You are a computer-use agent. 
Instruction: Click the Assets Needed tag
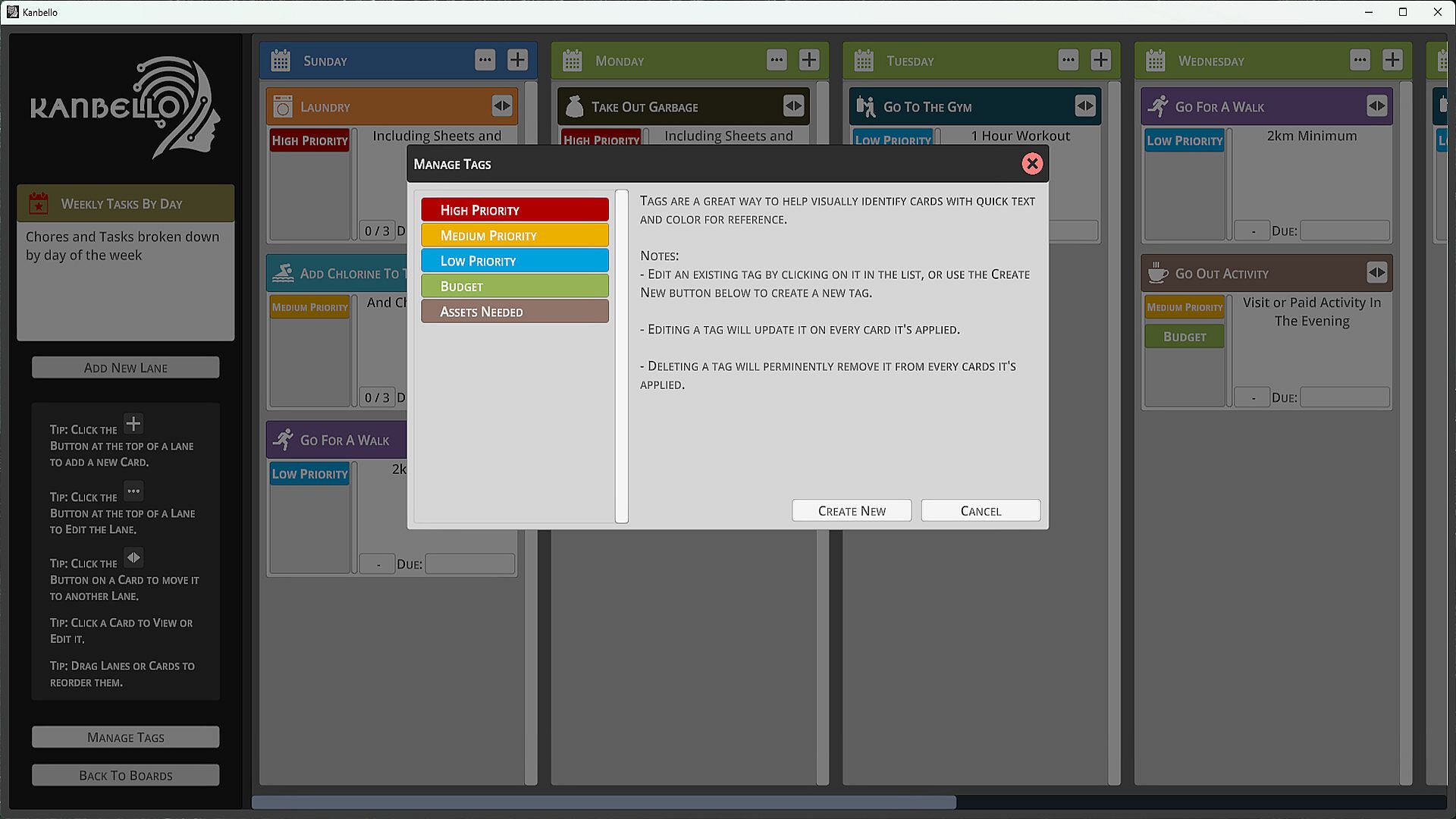click(515, 312)
